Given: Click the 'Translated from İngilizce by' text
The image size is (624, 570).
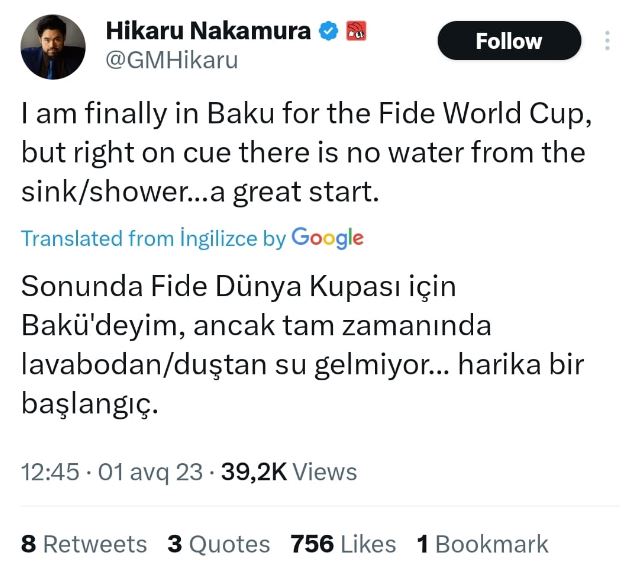Looking at the screenshot, I should tap(153, 239).
